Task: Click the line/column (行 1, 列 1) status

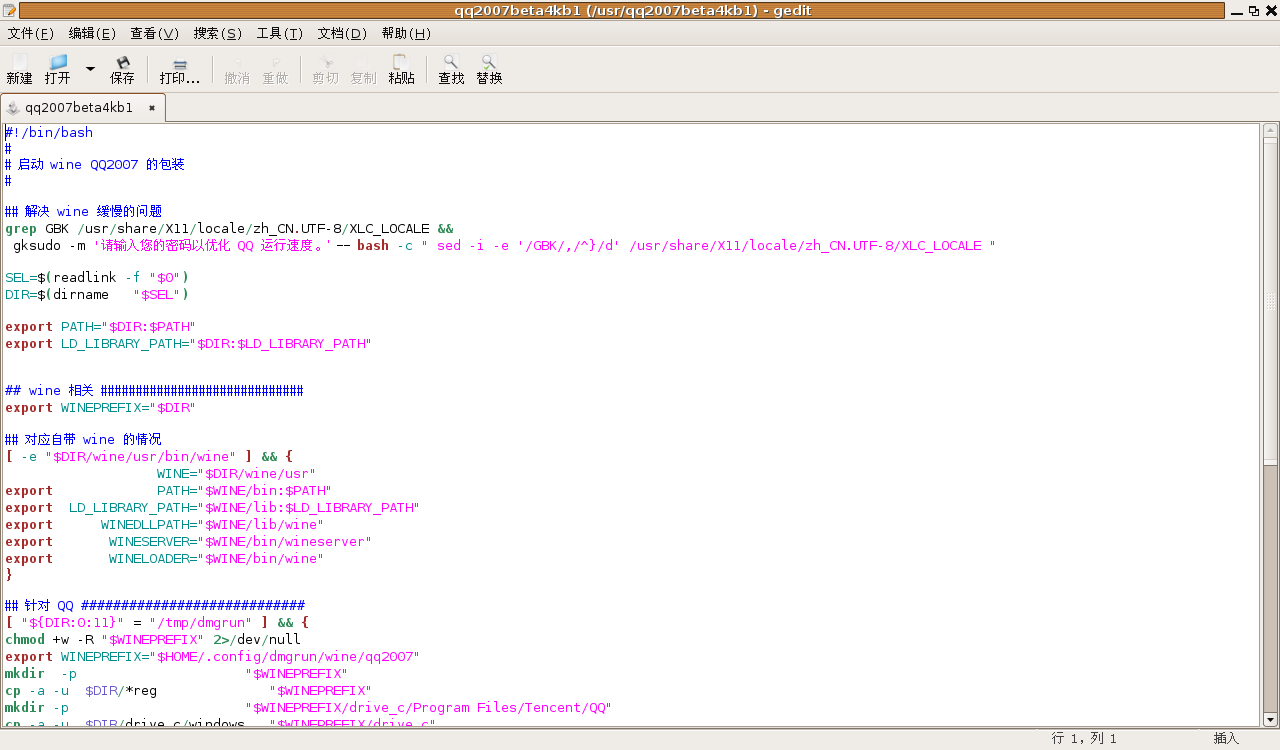Action: 1084,738
